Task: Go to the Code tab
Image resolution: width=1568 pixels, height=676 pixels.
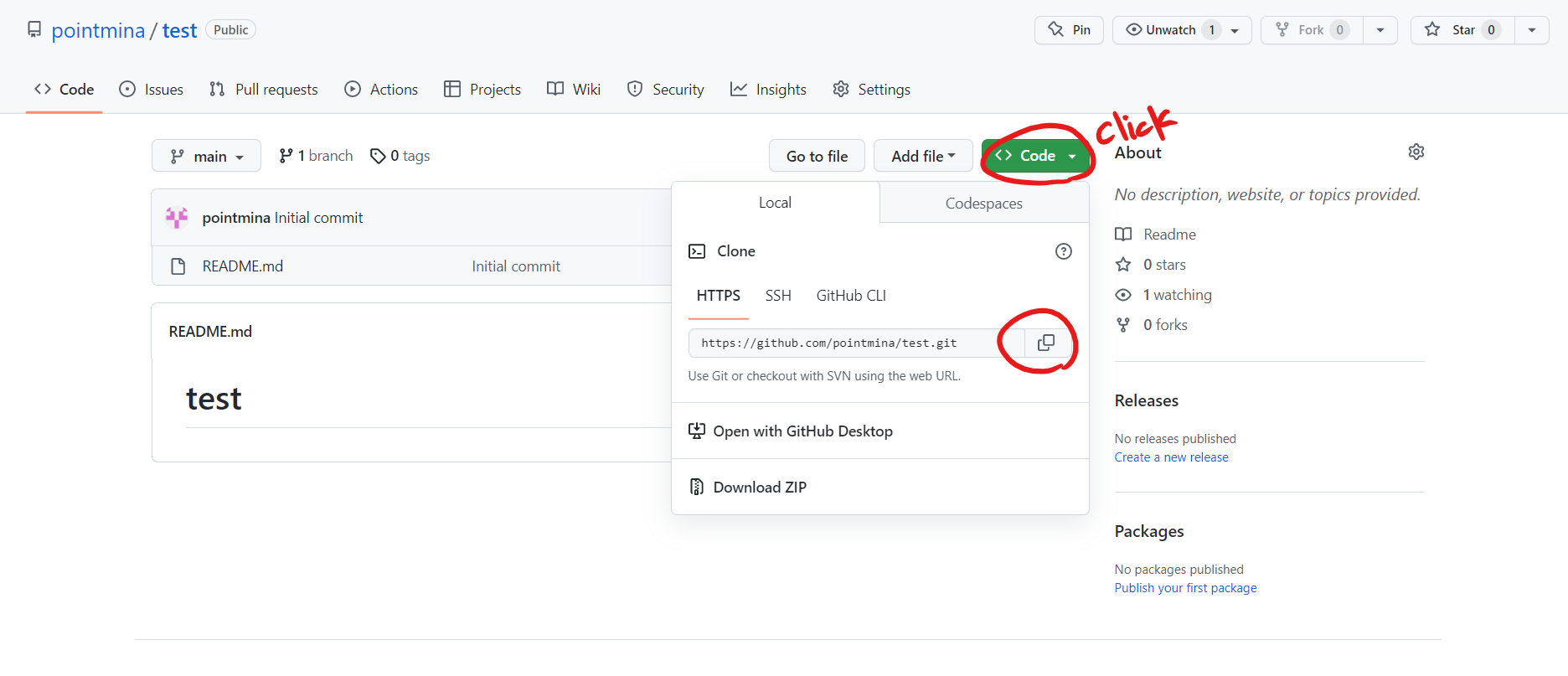Action: (64, 90)
